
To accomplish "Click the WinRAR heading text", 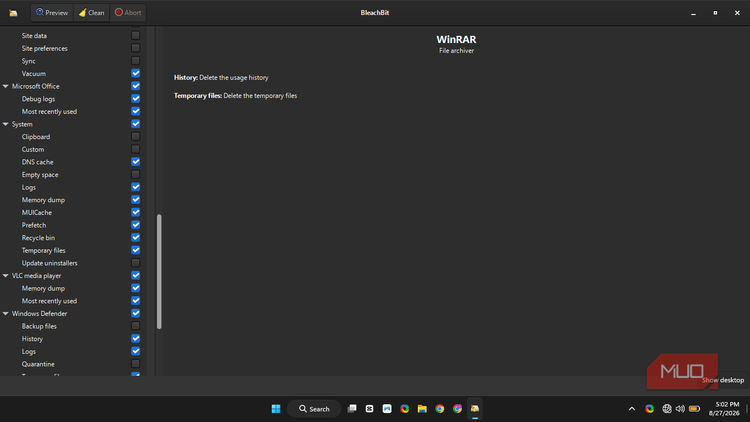I will pyautogui.click(x=456, y=40).
